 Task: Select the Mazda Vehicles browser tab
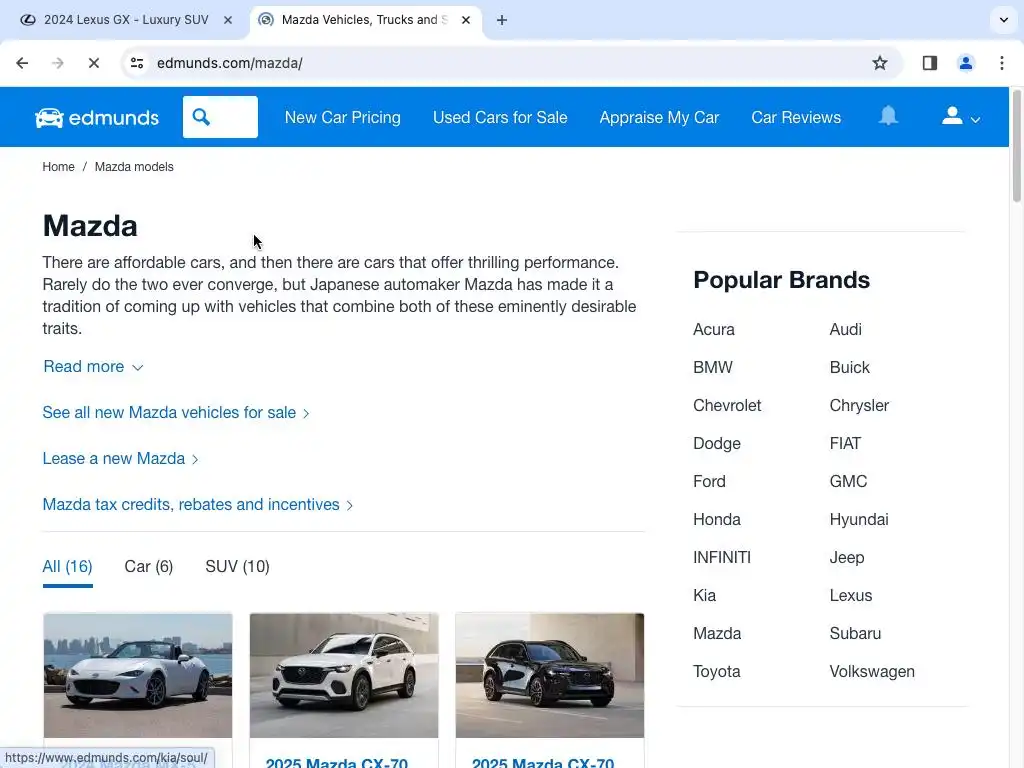(366, 20)
